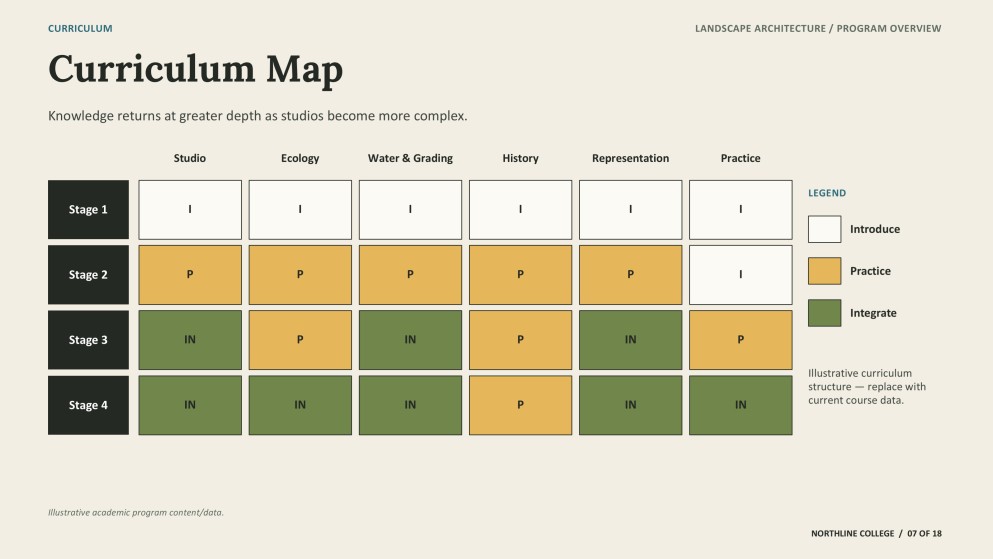
Task: Click the Studio column header
Action: click(x=190, y=158)
